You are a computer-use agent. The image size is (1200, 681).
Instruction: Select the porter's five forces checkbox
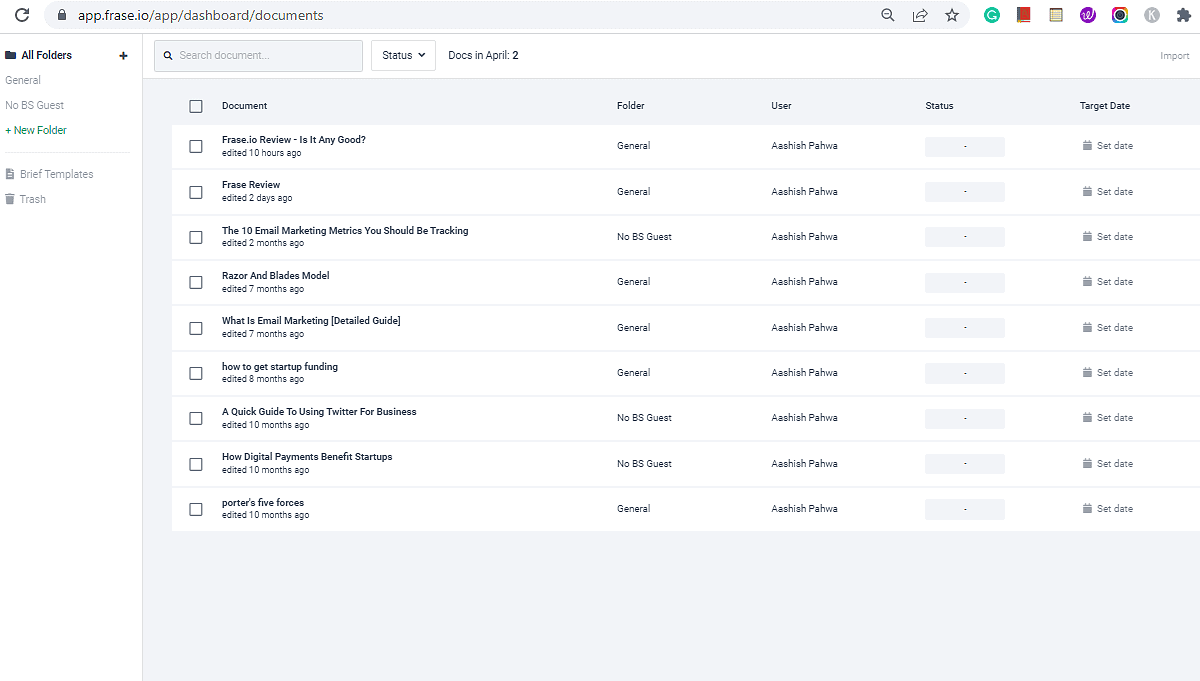tap(196, 509)
